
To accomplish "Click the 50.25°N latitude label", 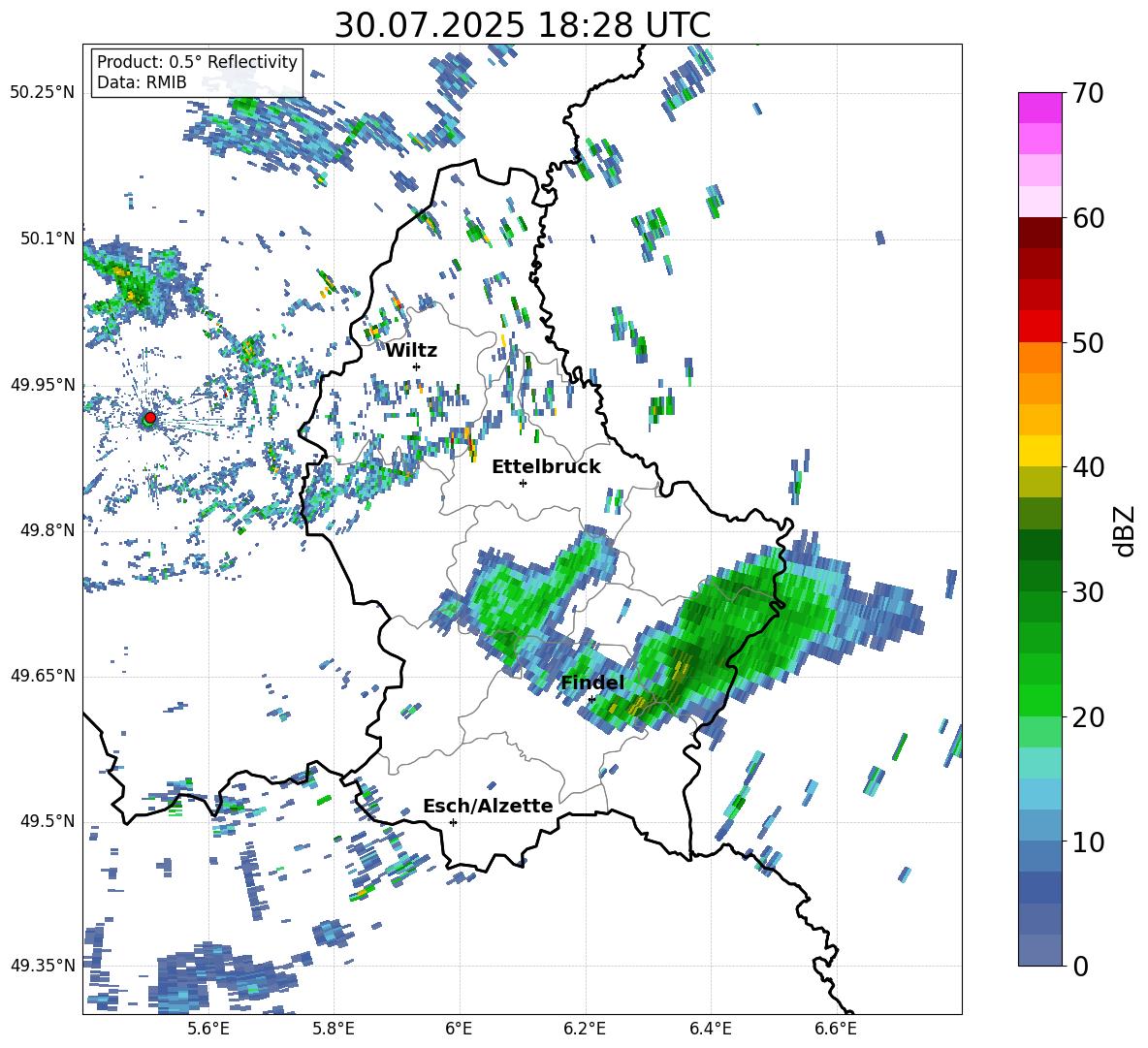I will [x=43, y=93].
